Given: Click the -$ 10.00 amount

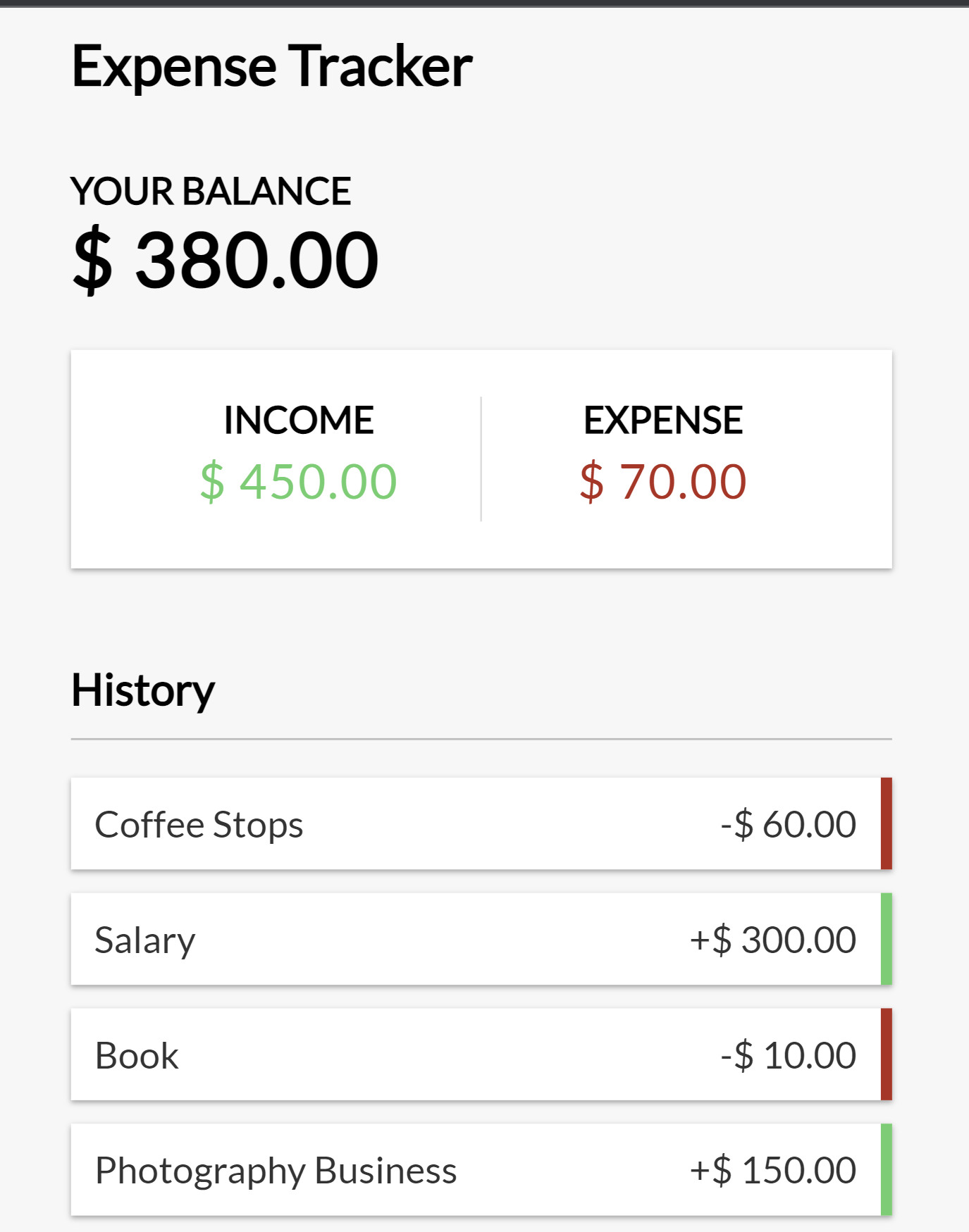Looking at the screenshot, I should tap(789, 1055).
